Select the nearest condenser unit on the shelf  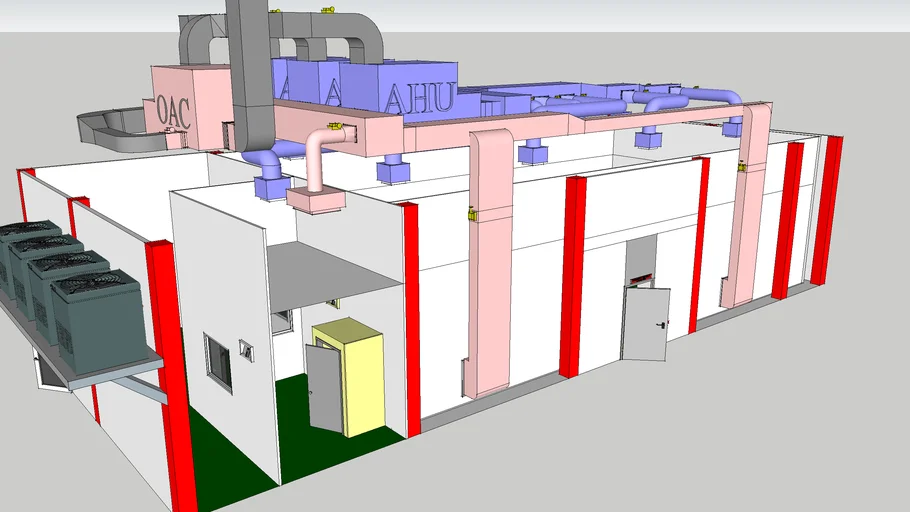[96, 312]
